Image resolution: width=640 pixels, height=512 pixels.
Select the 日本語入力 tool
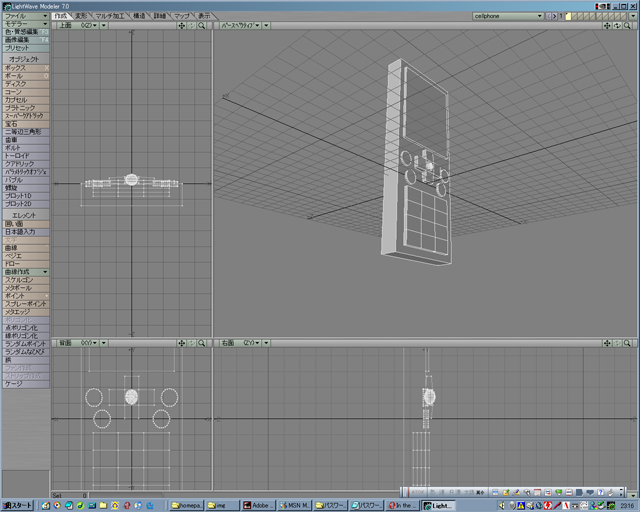pyautogui.click(x=26, y=232)
